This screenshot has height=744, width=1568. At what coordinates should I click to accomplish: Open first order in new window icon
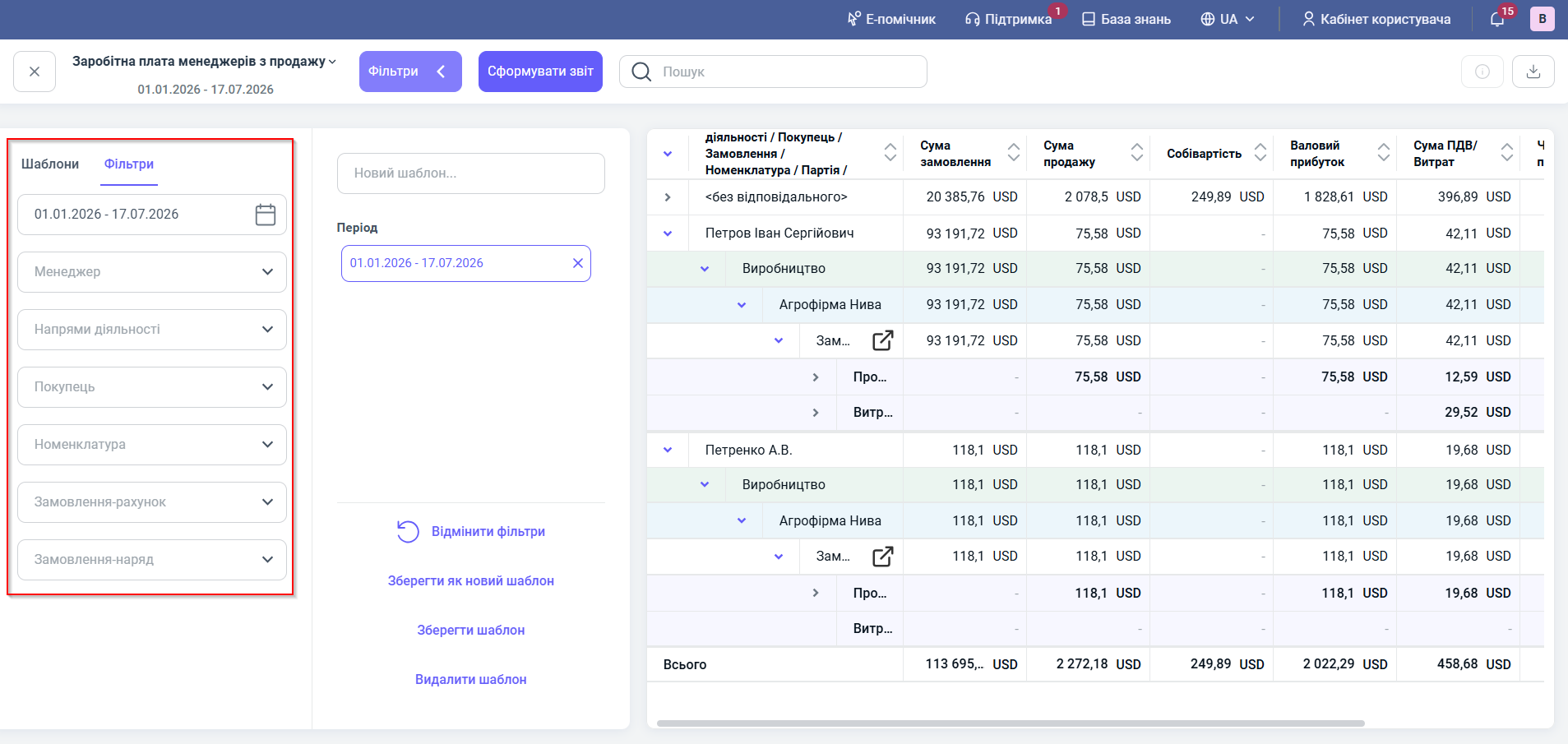(x=882, y=340)
